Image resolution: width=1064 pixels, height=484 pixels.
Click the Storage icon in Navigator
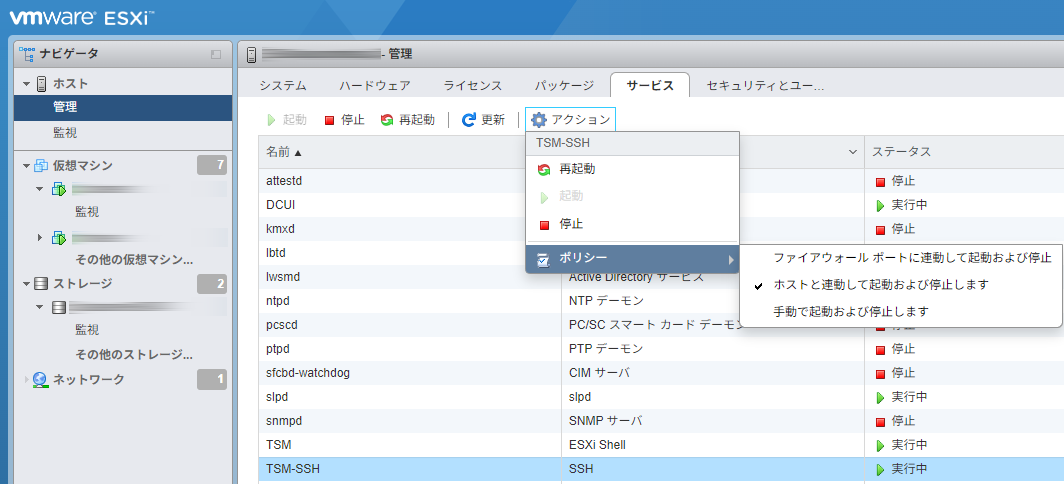pos(41,284)
